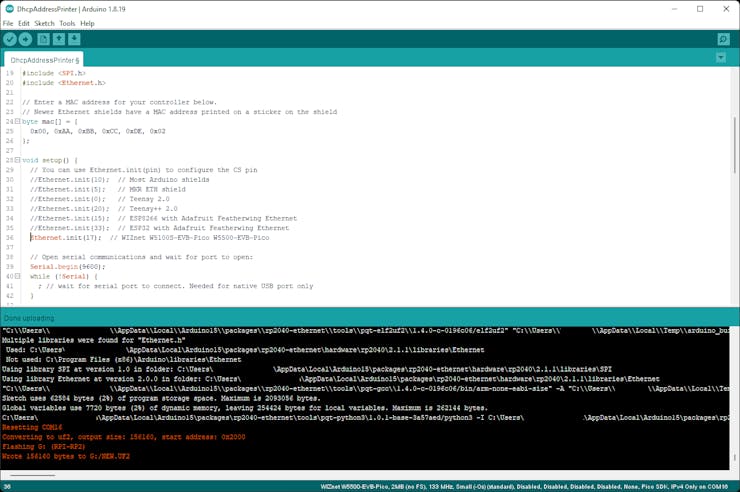Click the 'Newer Ethernet shields' comment line
This screenshot has width=740, height=492.
click(179, 112)
